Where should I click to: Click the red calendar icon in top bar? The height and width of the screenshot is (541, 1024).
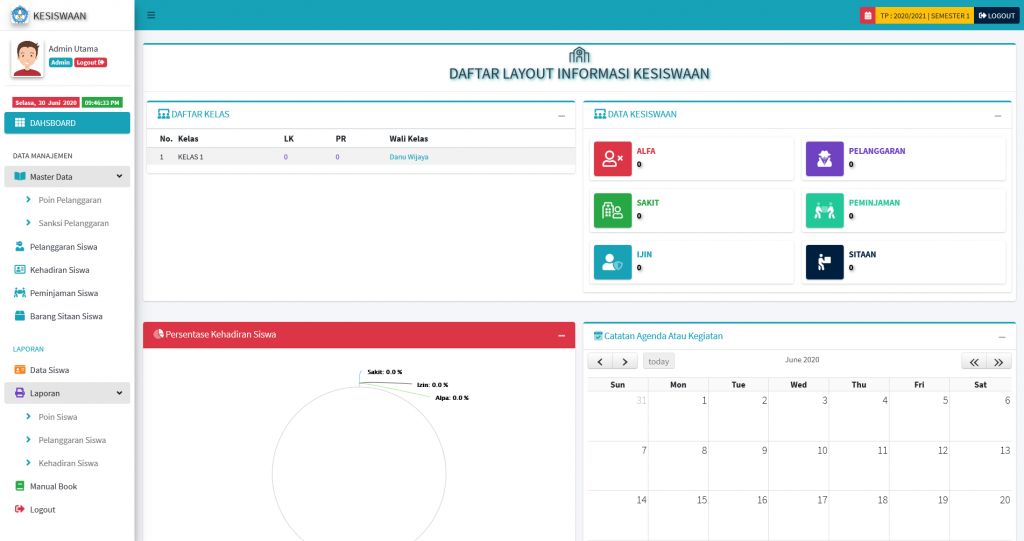867,16
